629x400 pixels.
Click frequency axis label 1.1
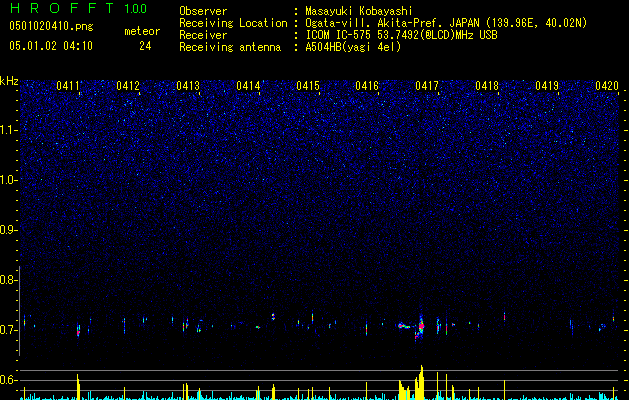[9, 130]
